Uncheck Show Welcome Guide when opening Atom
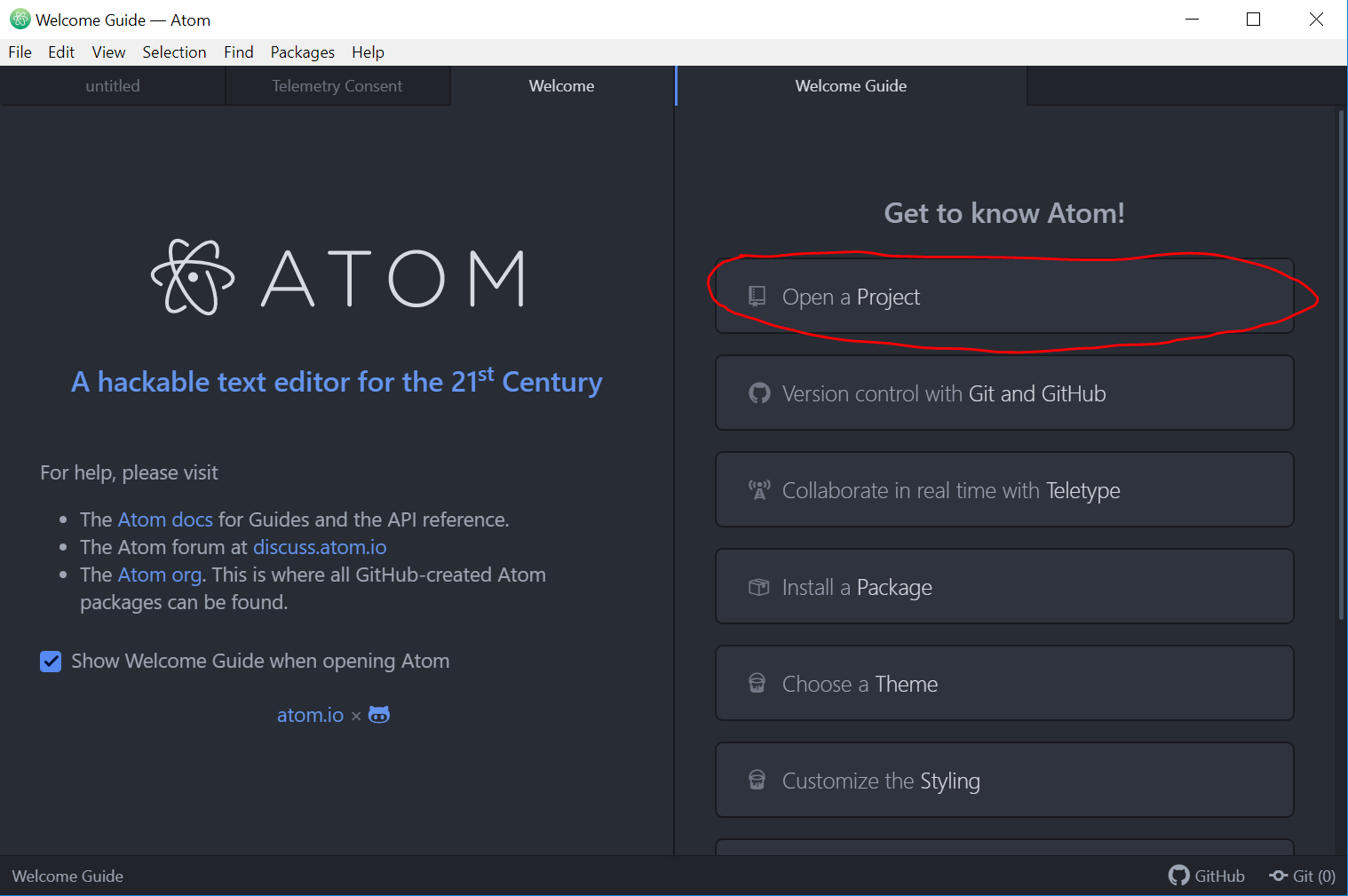 [x=51, y=662]
